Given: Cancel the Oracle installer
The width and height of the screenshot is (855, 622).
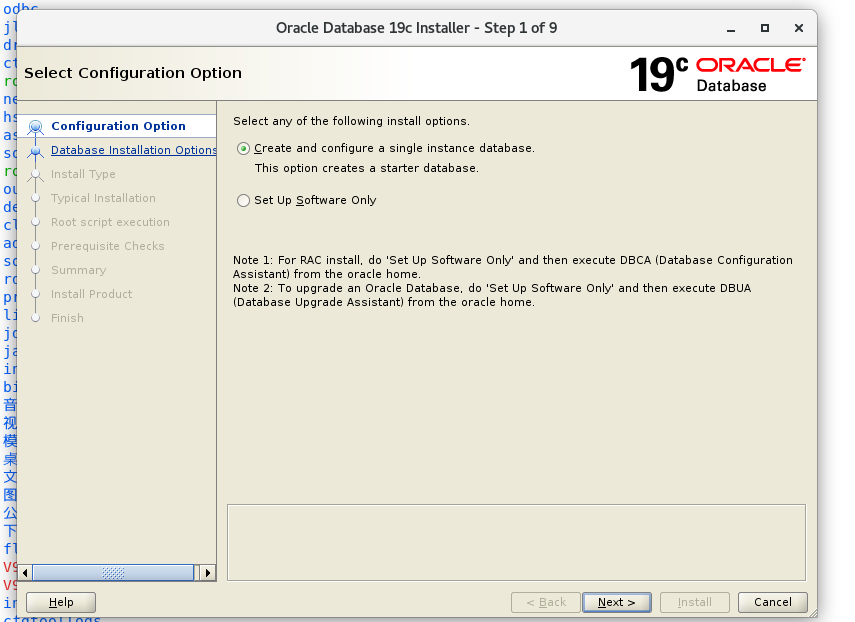Looking at the screenshot, I should point(773,602).
